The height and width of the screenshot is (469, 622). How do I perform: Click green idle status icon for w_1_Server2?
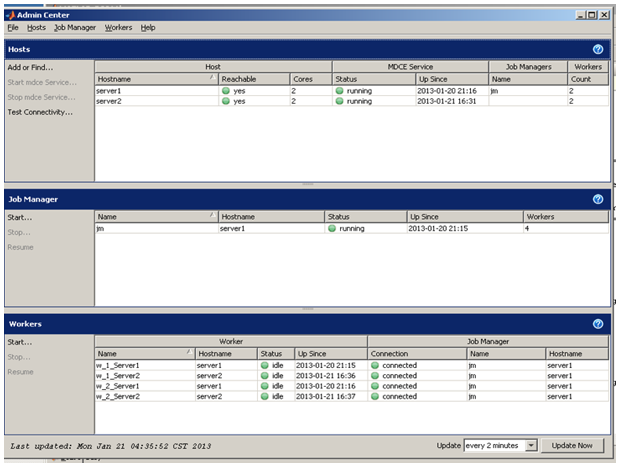265,375
